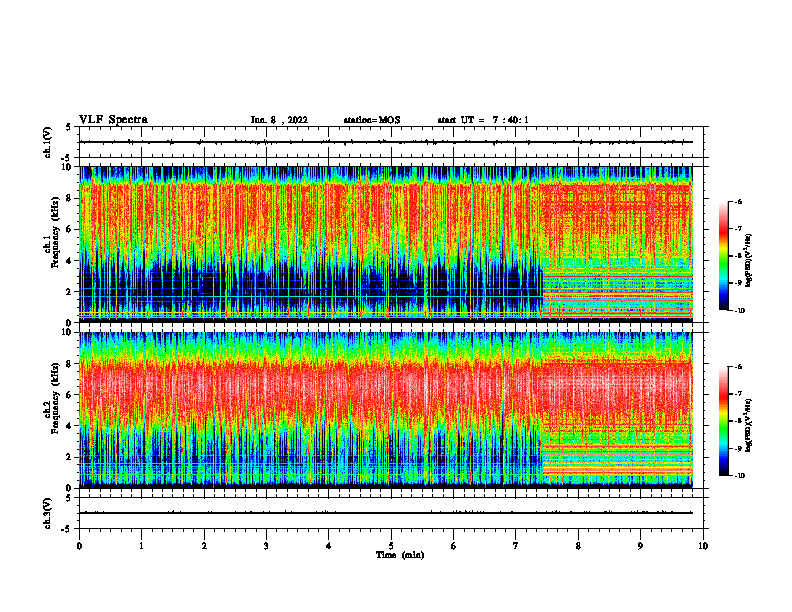Click the 'Time (min)' axis title
Viewport: 792px width, 612px height.
tap(400, 555)
